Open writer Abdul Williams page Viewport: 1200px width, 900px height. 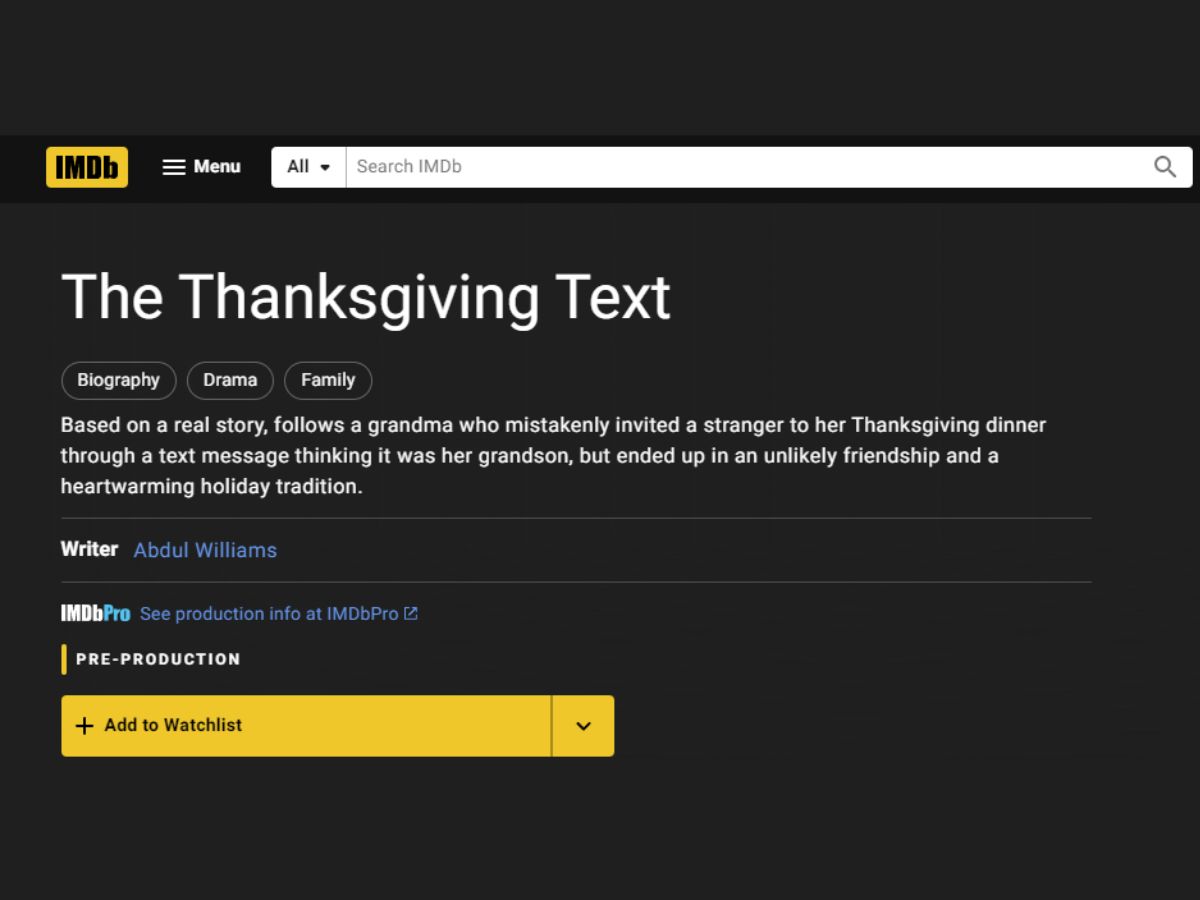205,550
